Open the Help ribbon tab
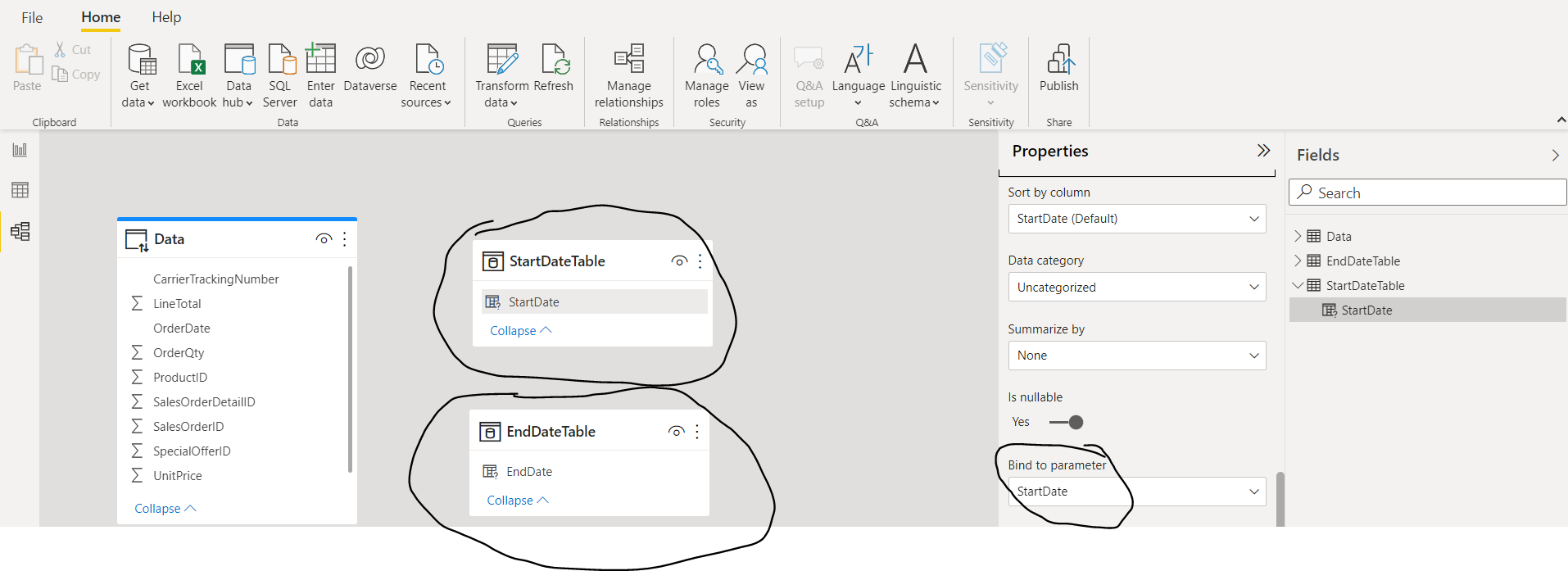This screenshot has width=1568, height=571. click(x=166, y=17)
